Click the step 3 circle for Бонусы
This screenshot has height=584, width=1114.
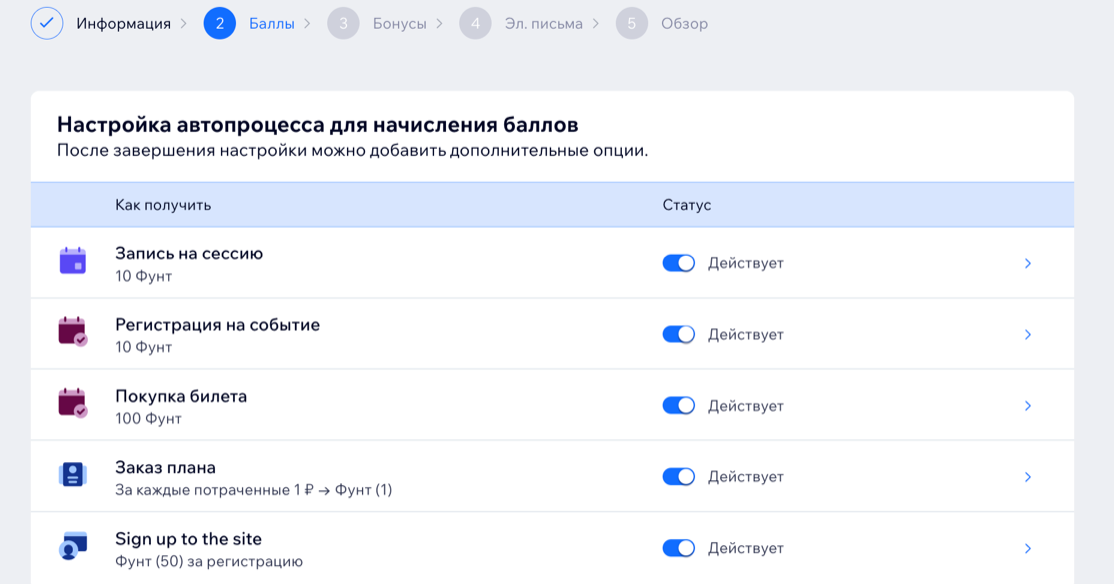[343, 23]
